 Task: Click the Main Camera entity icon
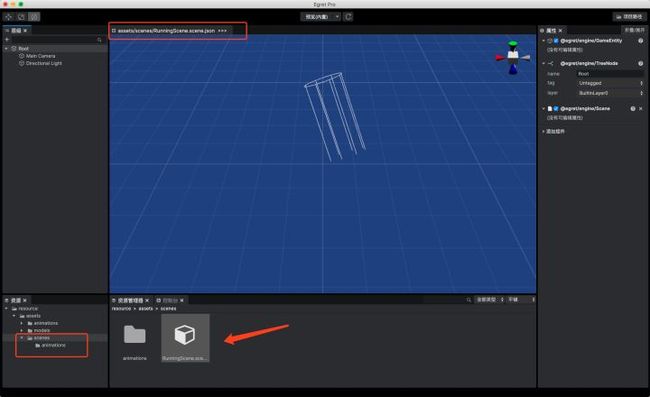(22, 56)
